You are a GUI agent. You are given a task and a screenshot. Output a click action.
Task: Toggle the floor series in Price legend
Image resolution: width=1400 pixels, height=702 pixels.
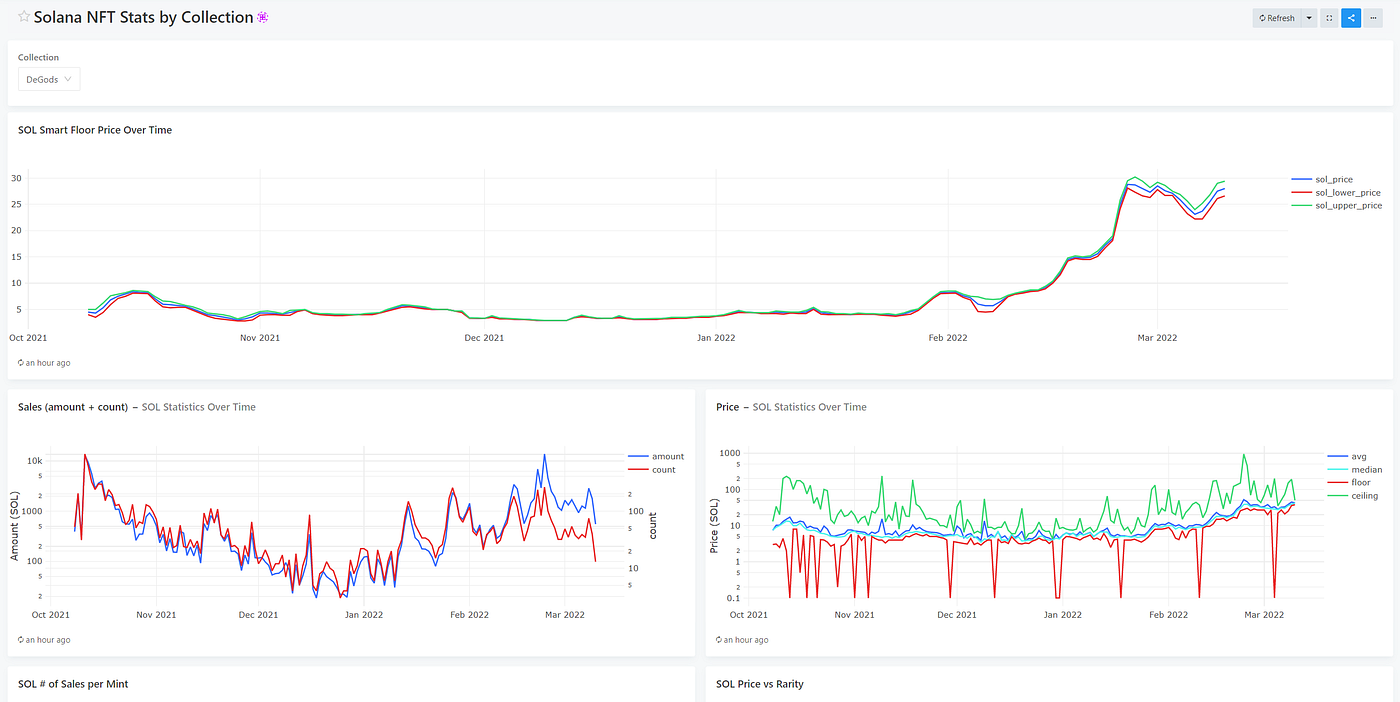(1347, 482)
